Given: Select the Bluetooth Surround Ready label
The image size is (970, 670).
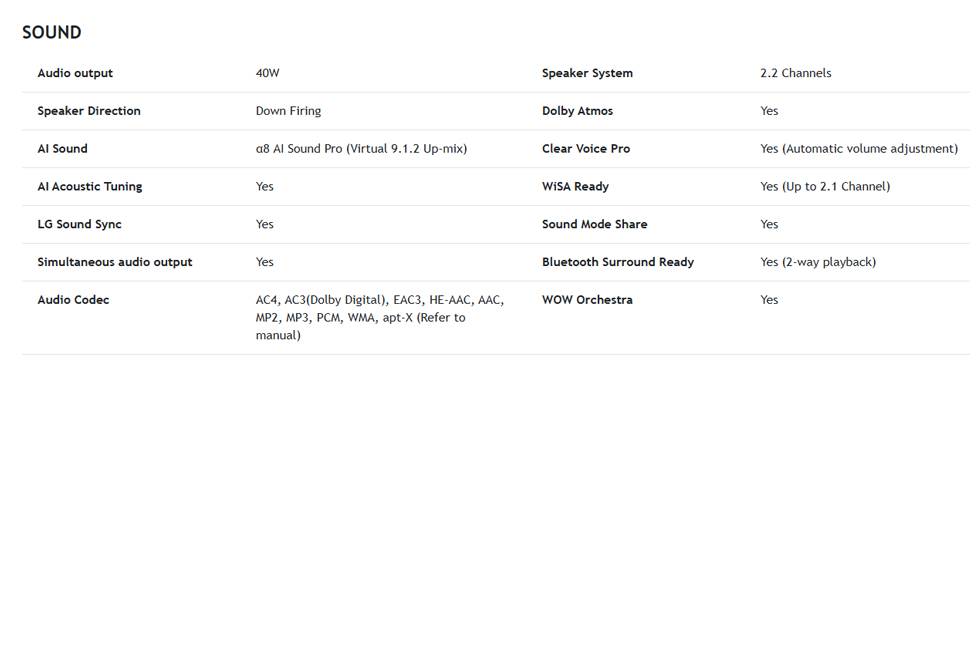Looking at the screenshot, I should tap(618, 262).
